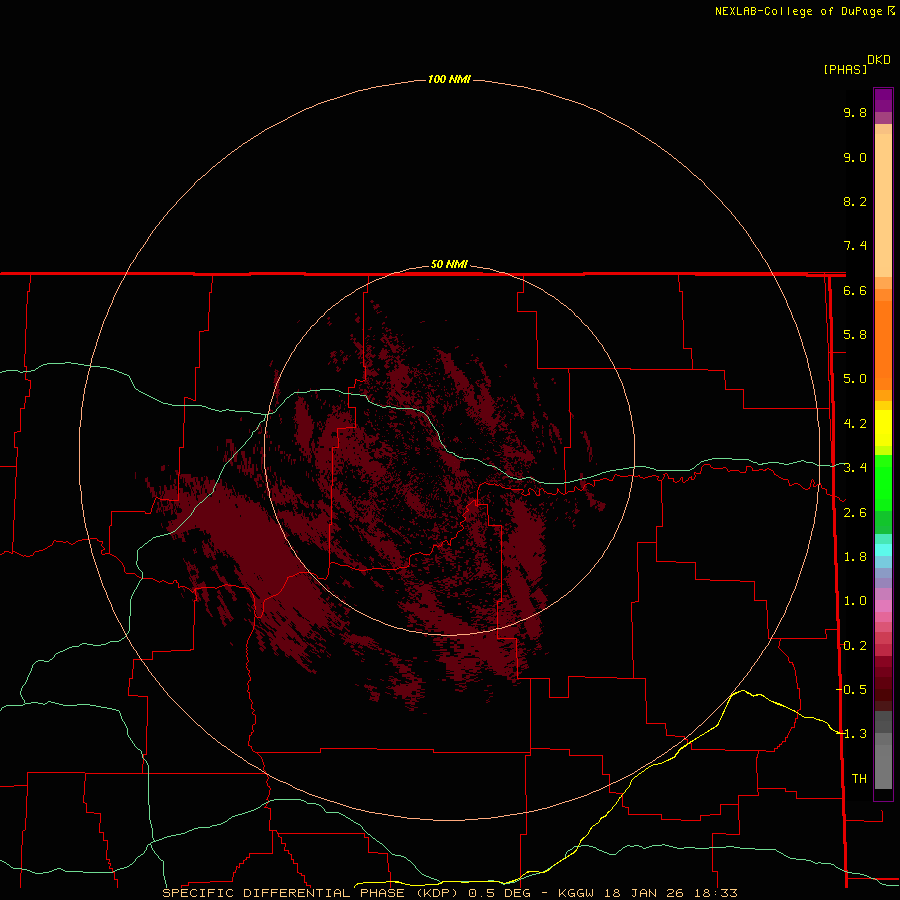Click the 50 NMI range ring label
The width and height of the screenshot is (900, 900).
(449, 265)
